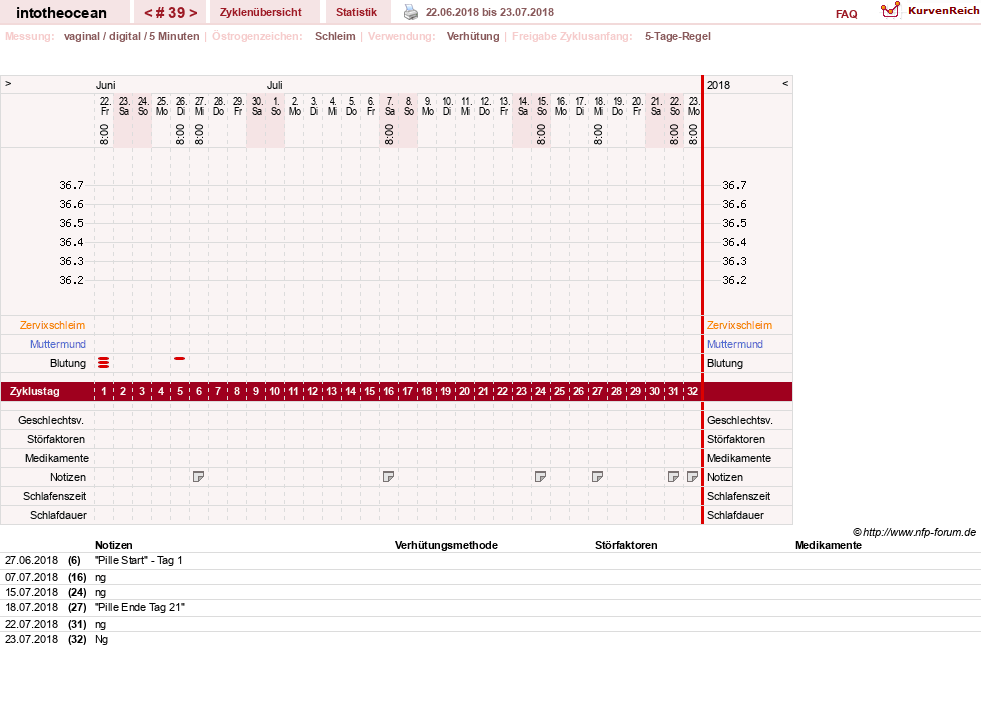981x724 pixels.
Task: Click the Störfaktoren column header in notes table
Action: coord(626,545)
